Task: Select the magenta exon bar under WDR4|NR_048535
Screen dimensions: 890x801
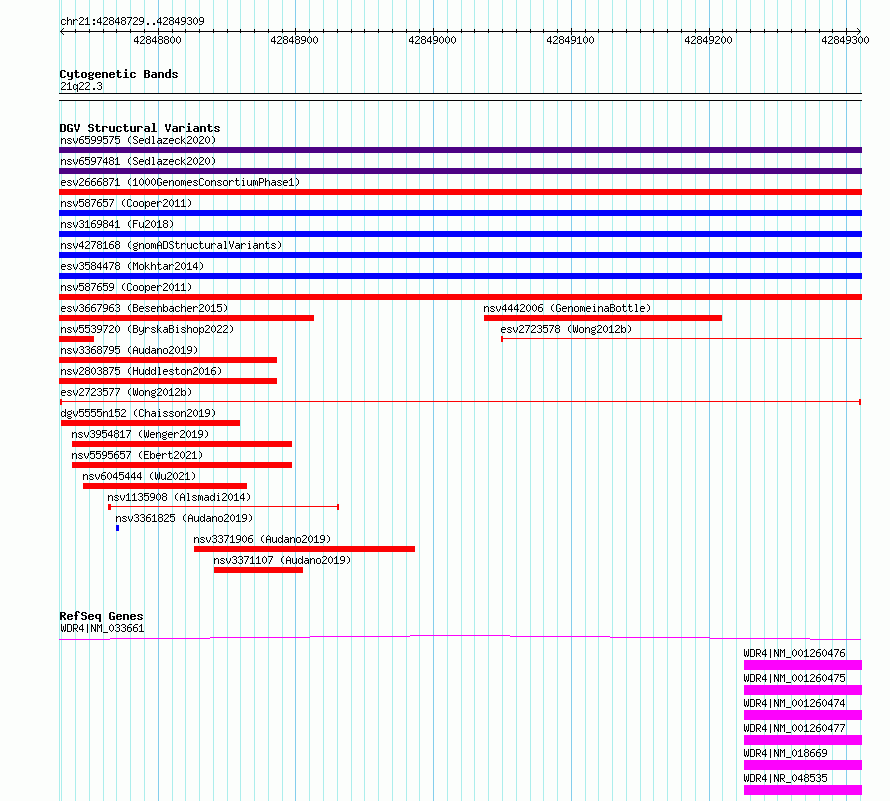Action: pos(803,790)
